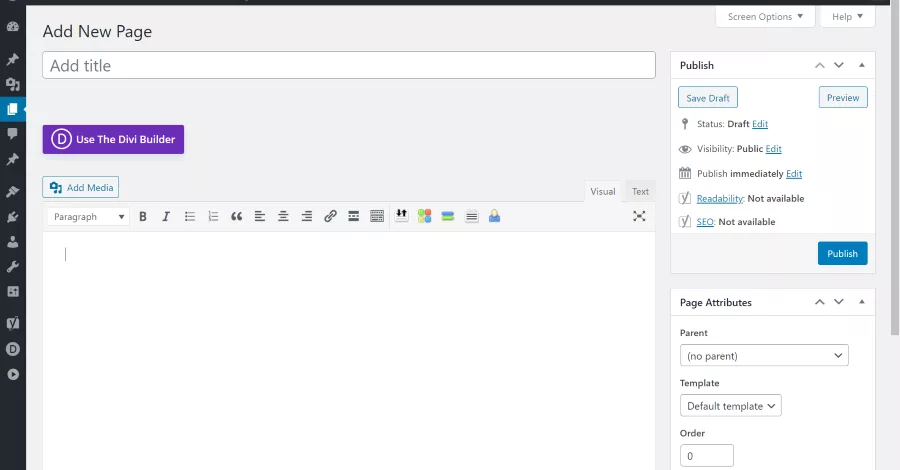Open the Dashboard from the admin sidebar

pyautogui.click(x=13, y=26)
